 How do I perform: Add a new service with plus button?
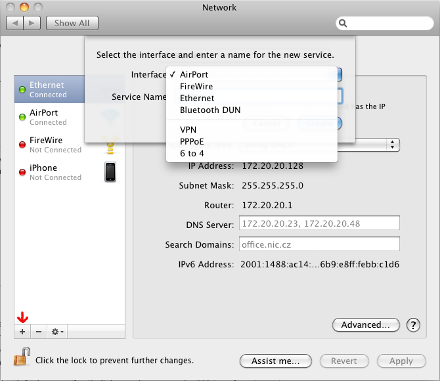tap(22, 332)
